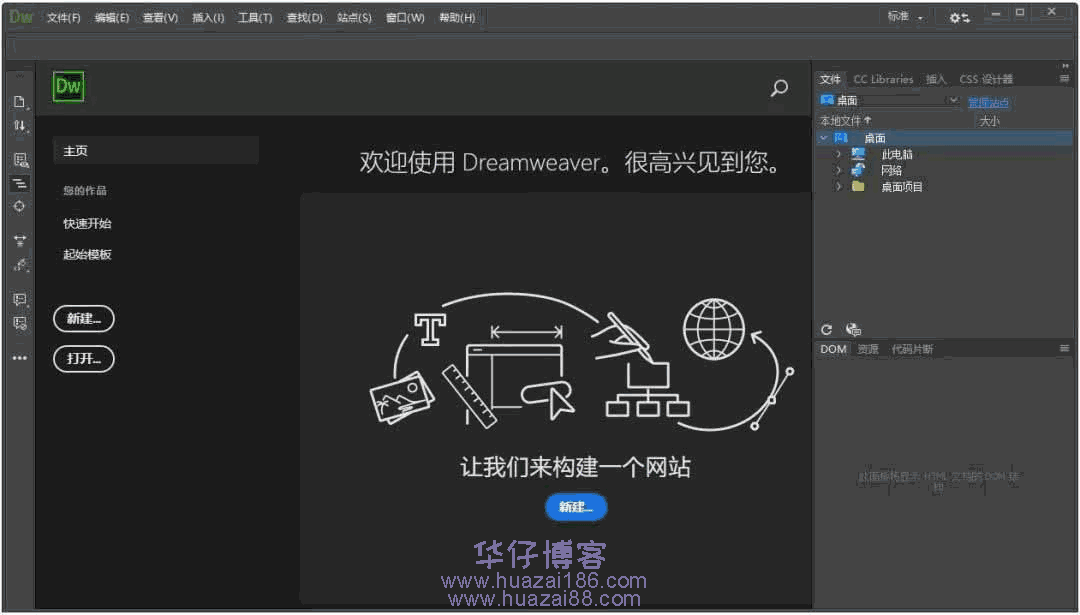Select the 桌面 root row in file tree
Screen dimensions: 1080x615
click(944, 138)
